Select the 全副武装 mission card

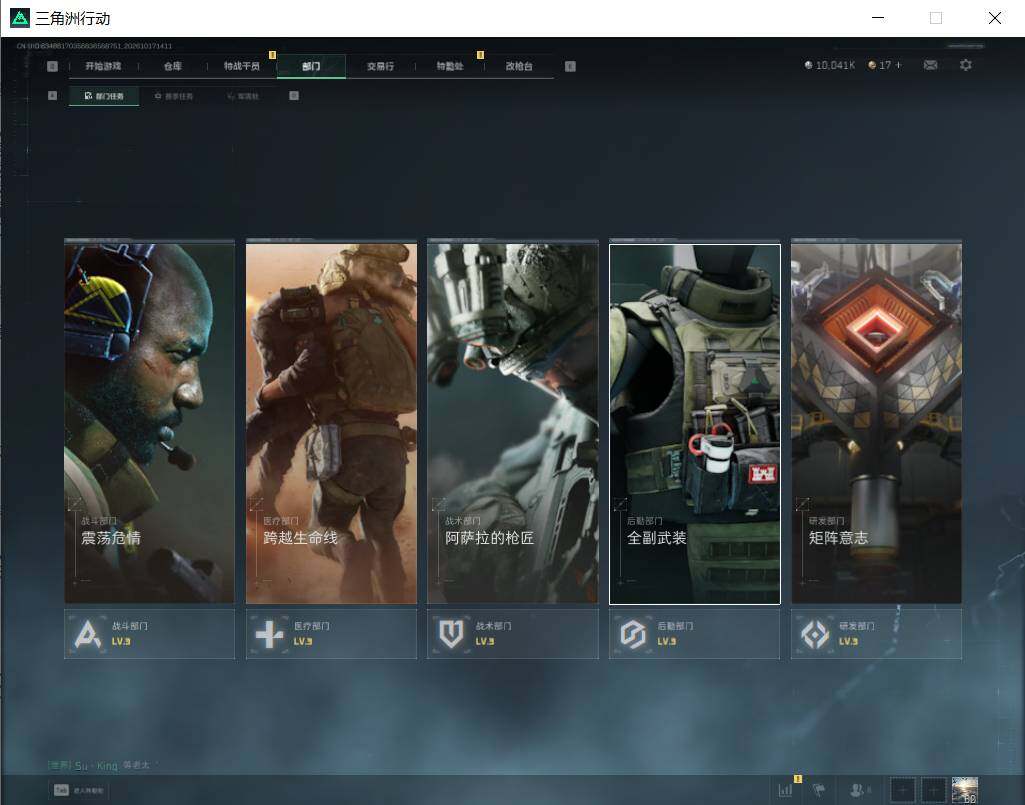pos(695,424)
